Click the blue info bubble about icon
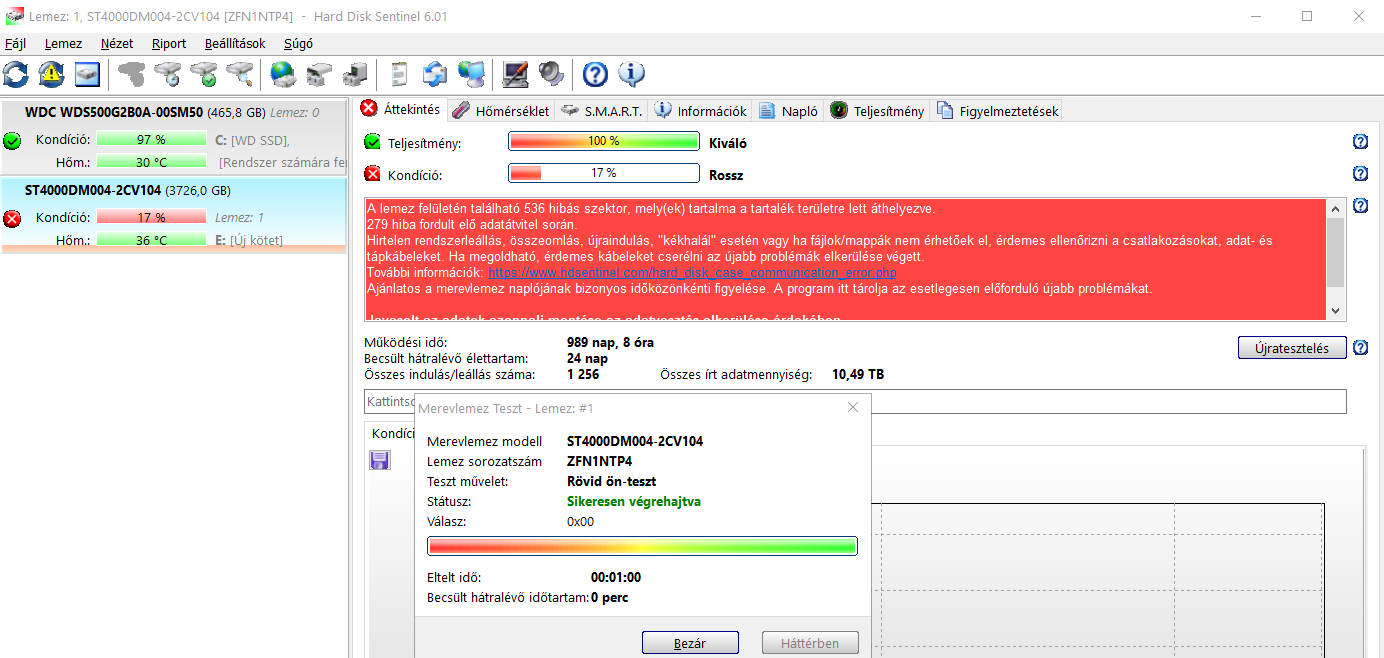This screenshot has height=658, width=1384. (631, 74)
